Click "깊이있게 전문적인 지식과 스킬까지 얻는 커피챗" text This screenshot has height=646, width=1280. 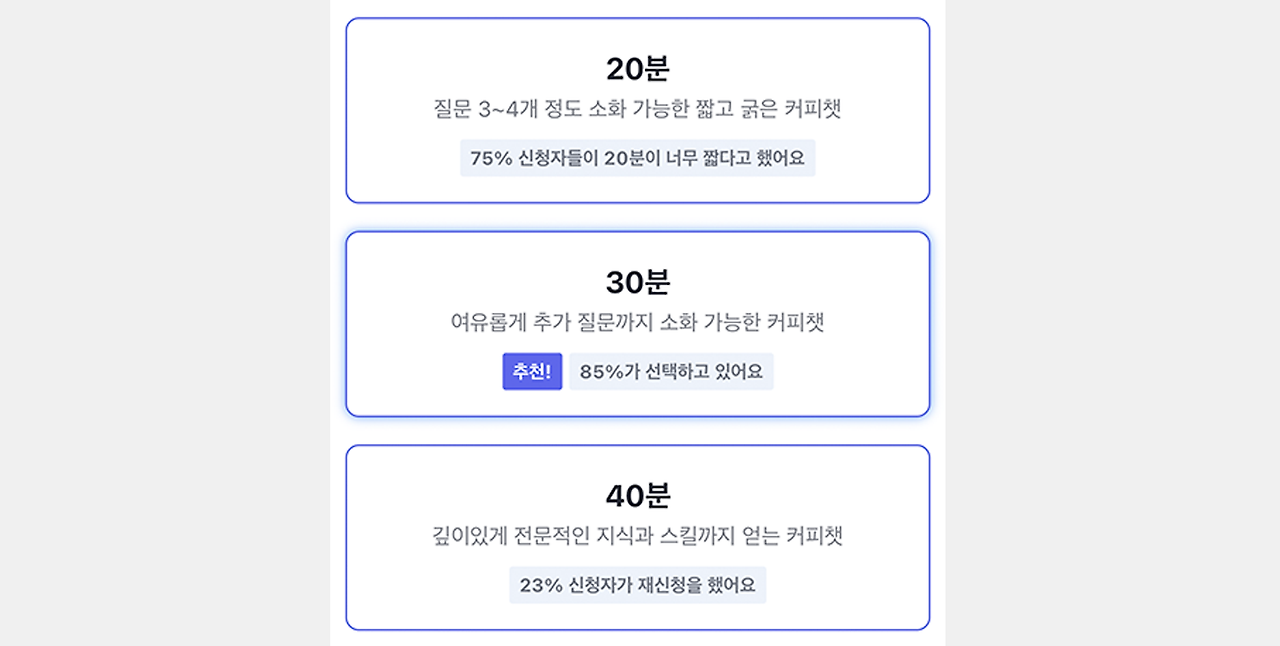tap(638, 536)
